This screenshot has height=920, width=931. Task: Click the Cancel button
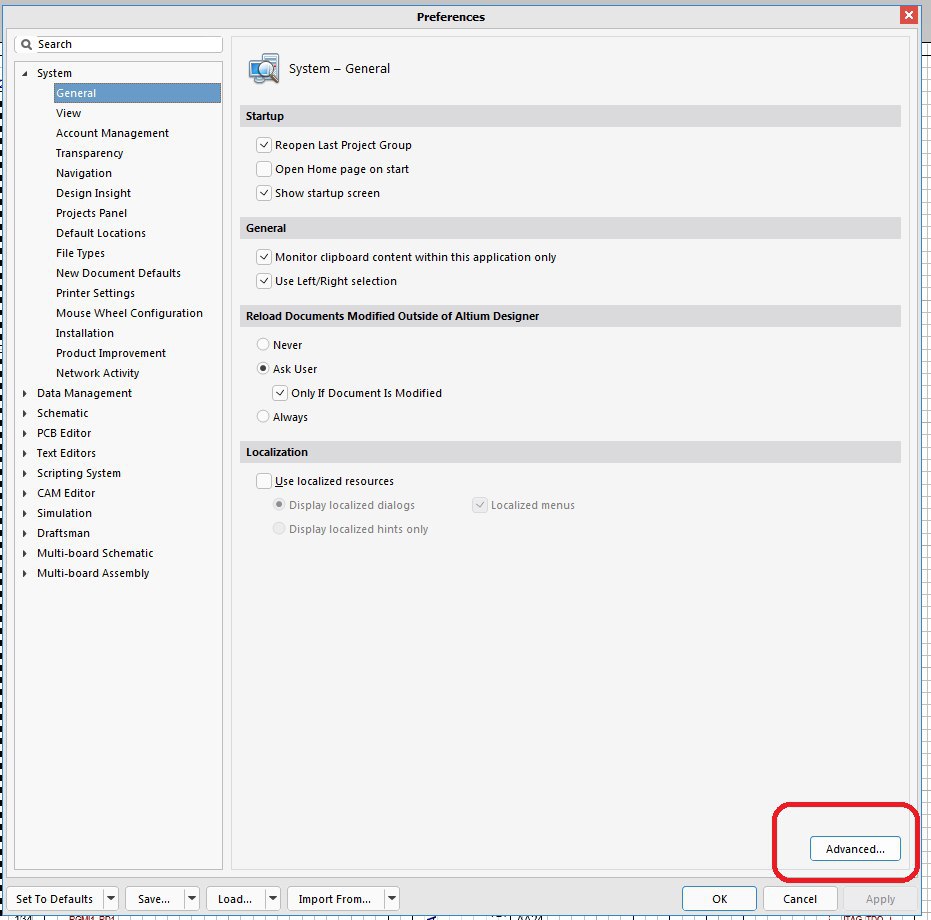click(x=800, y=899)
